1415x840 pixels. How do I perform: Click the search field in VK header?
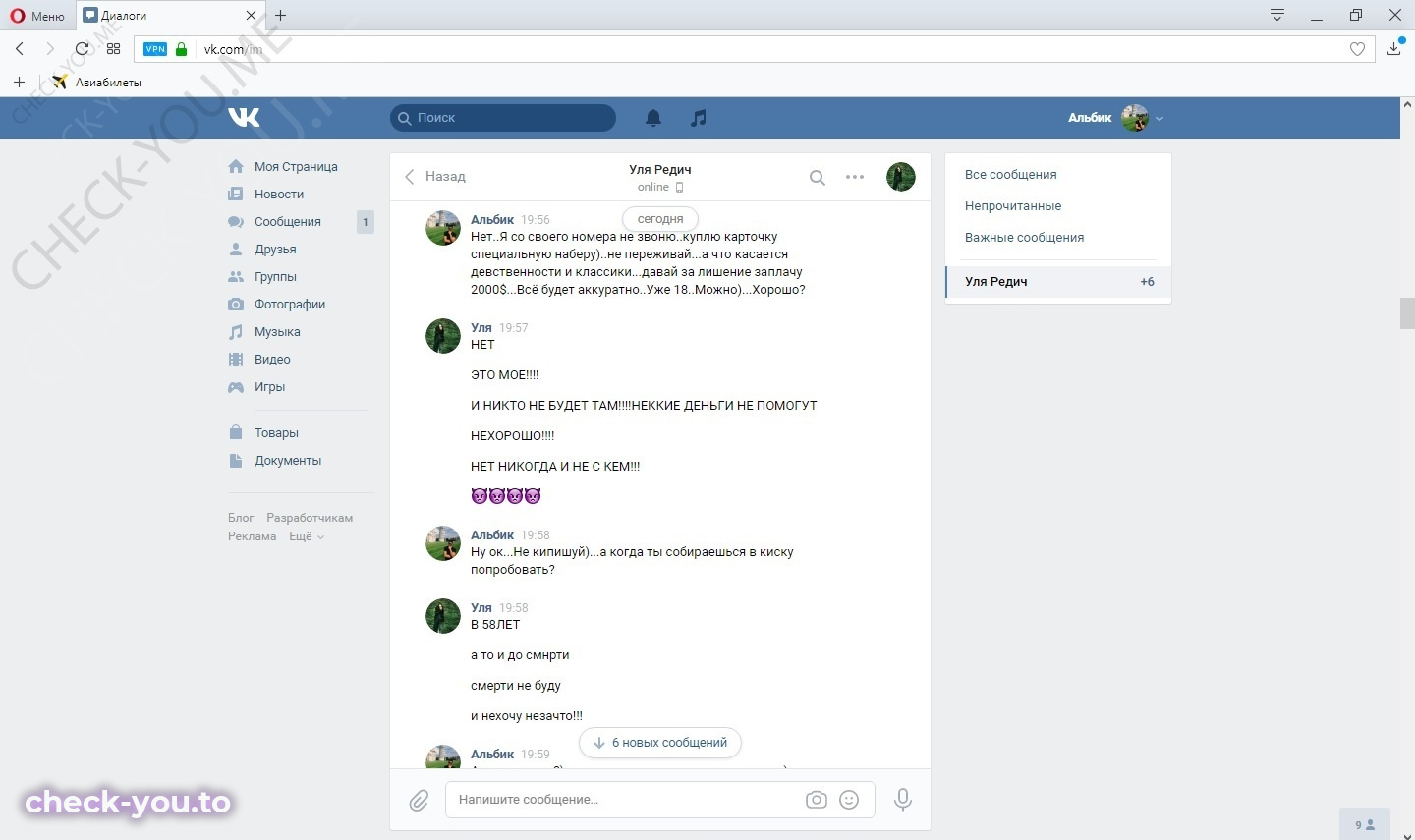click(503, 118)
